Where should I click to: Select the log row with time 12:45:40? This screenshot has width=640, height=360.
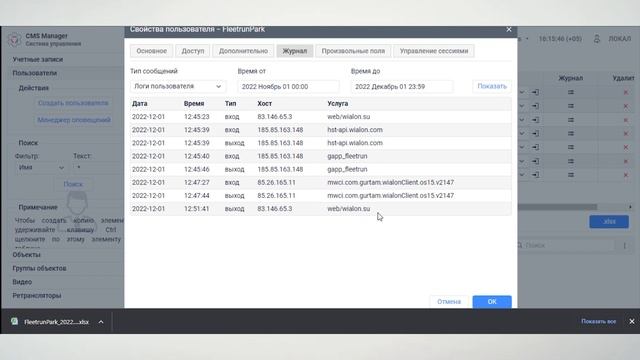[x=320, y=156]
